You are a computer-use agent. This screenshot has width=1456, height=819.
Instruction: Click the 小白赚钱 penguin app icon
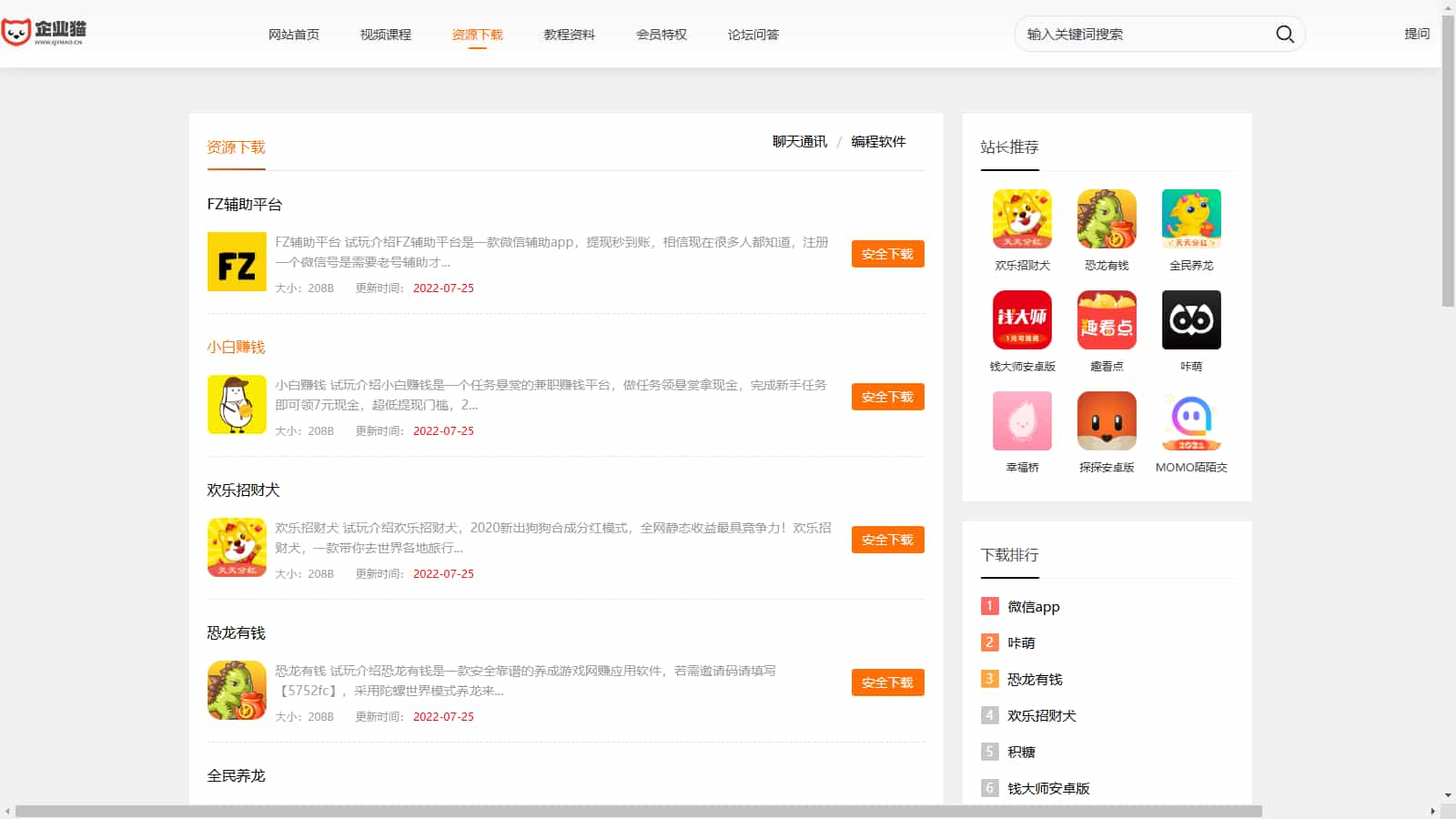(x=237, y=405)
